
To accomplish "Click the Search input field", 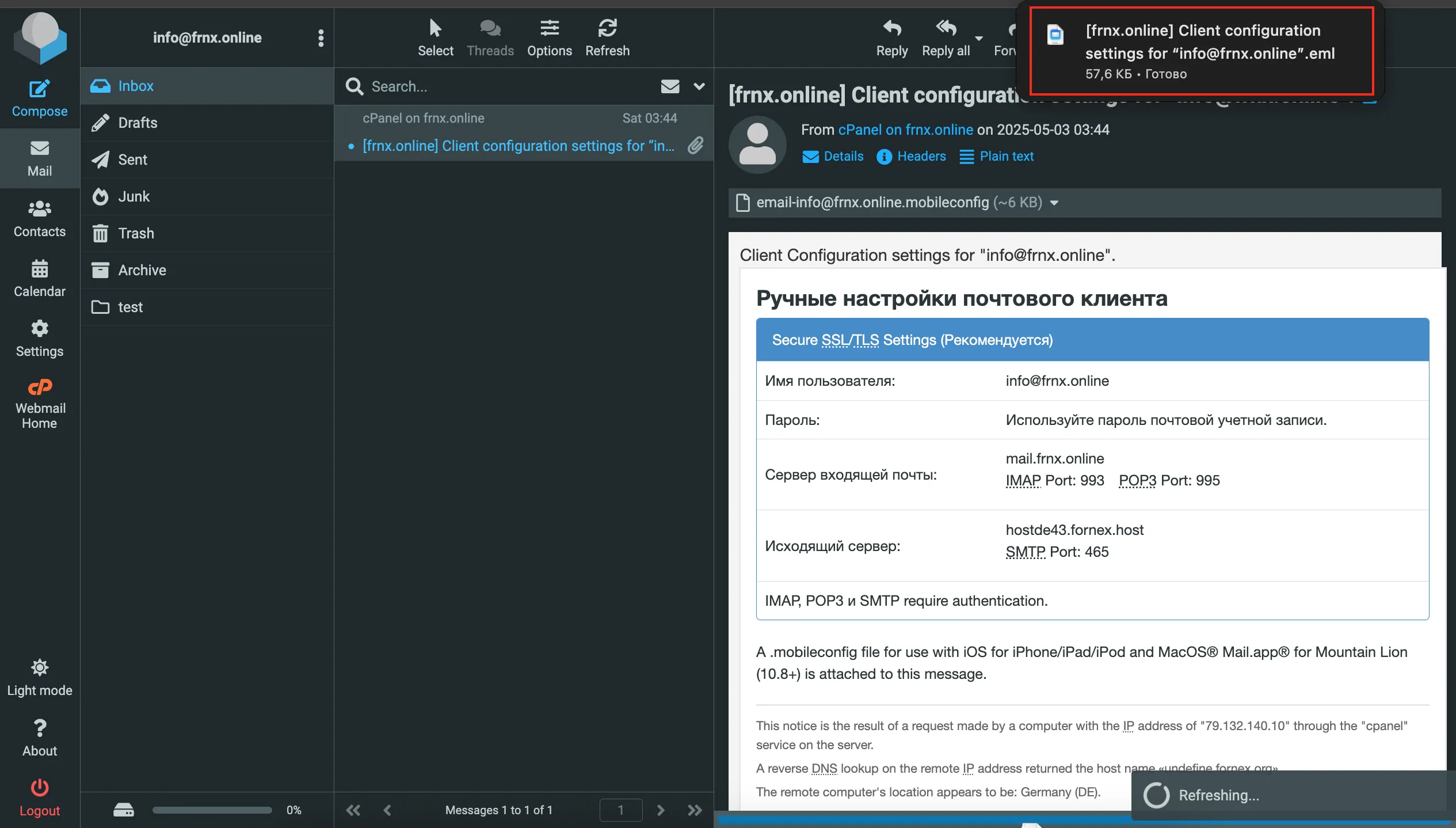I will (506, 86).
